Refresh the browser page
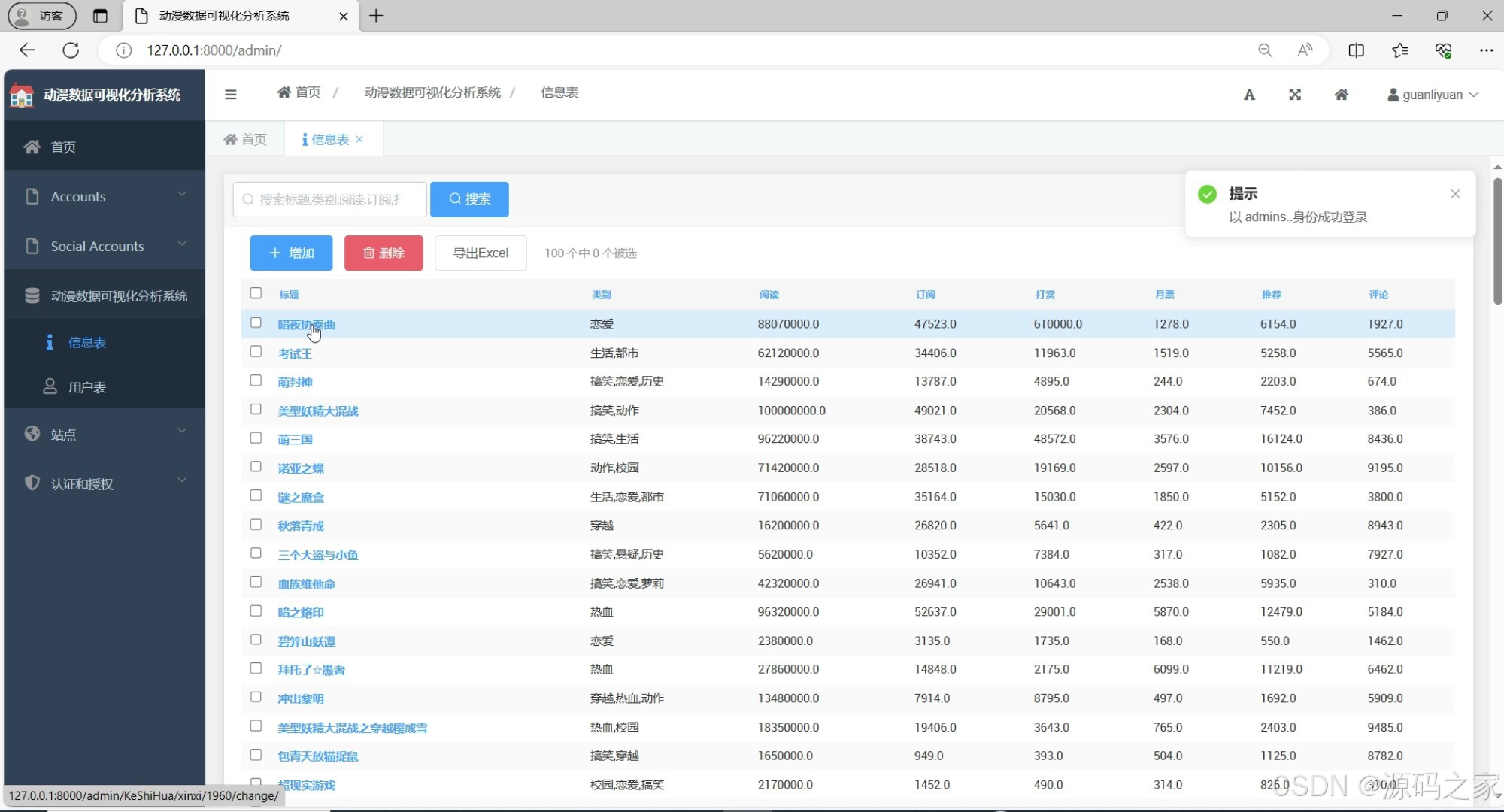The image size is (1504, 812). click(71, 50)
